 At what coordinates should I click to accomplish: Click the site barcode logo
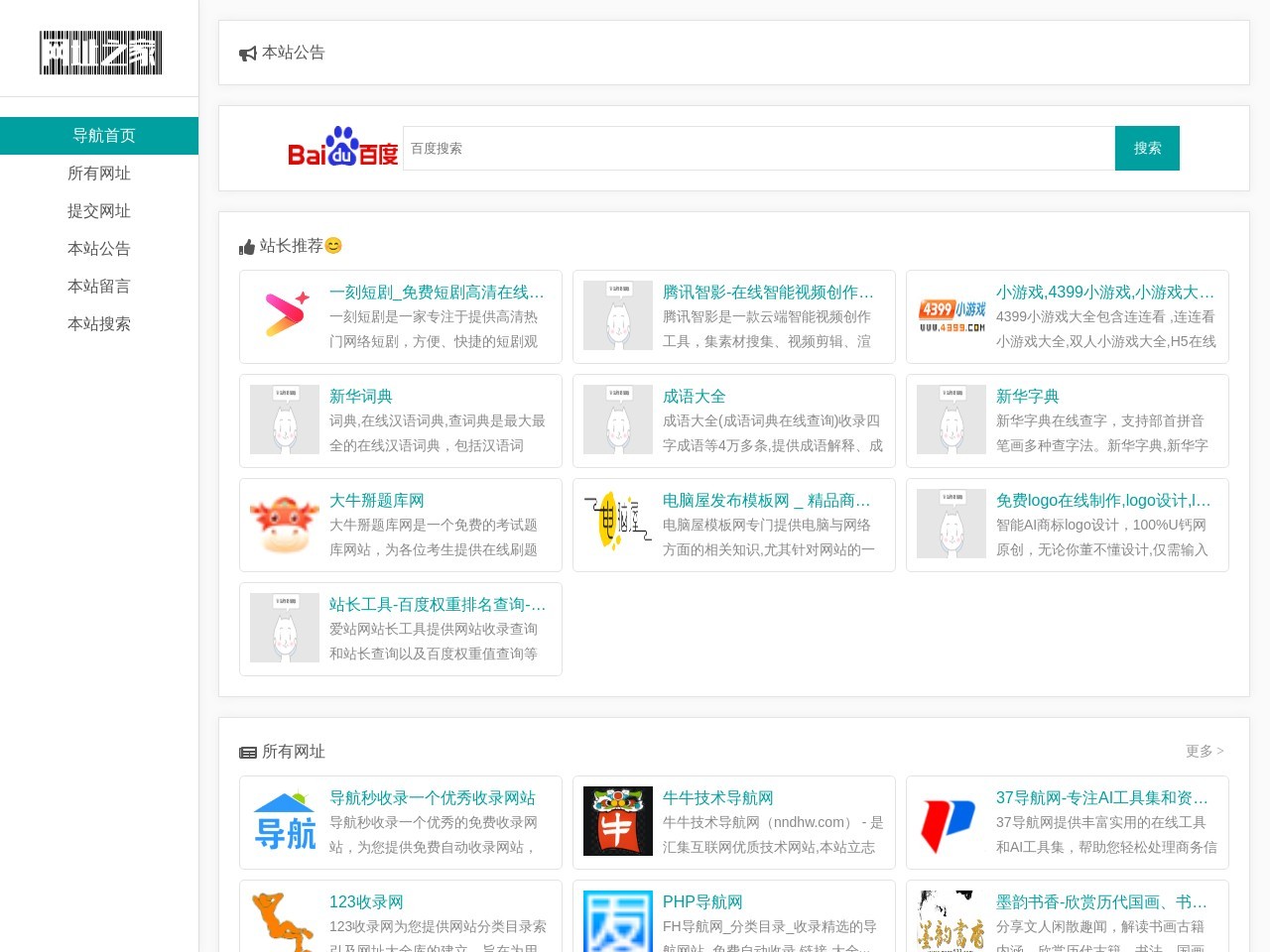(x=100, y=53)
